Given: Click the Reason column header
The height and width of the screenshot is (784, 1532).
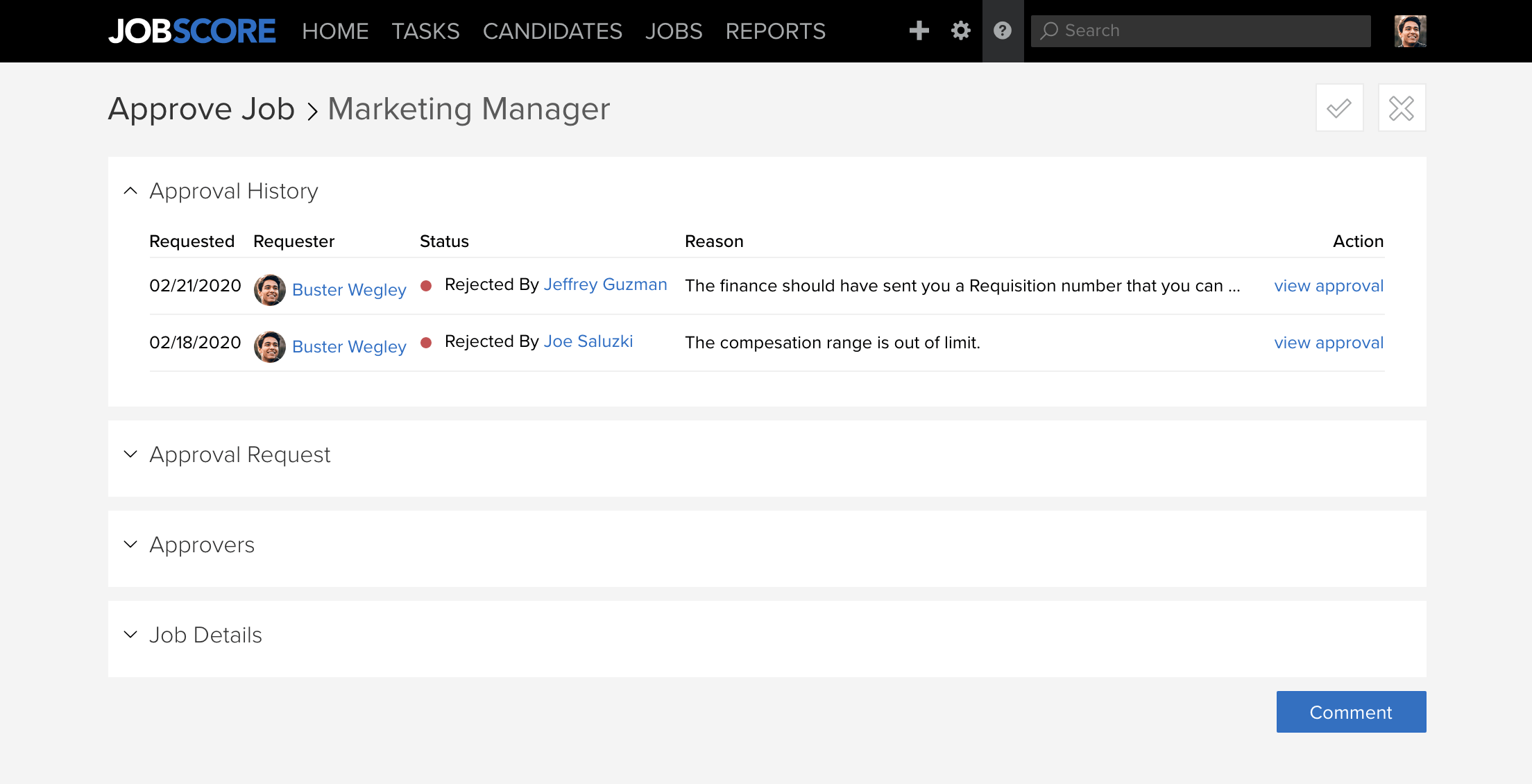Looking at the screenshot, I should 714,241.
